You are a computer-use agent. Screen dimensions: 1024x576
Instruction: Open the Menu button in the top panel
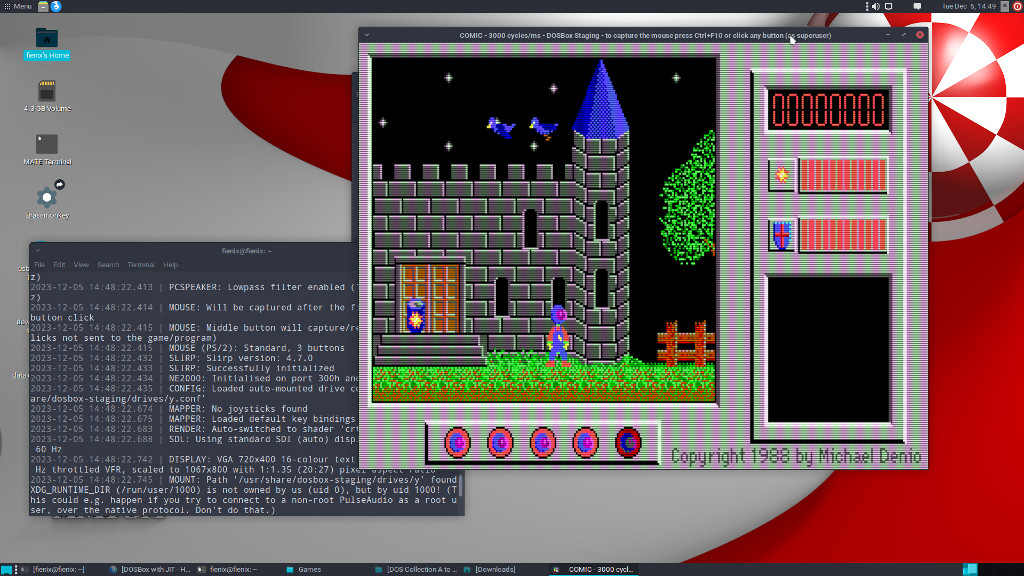pyautogui.click(x=18, y=7)
